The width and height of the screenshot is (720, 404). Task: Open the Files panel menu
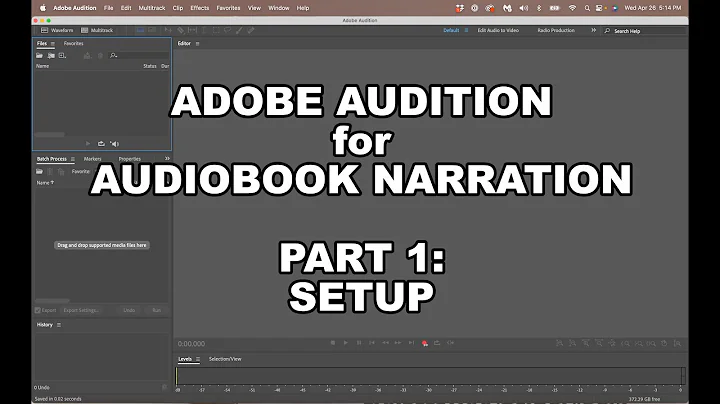pos(53,44)
